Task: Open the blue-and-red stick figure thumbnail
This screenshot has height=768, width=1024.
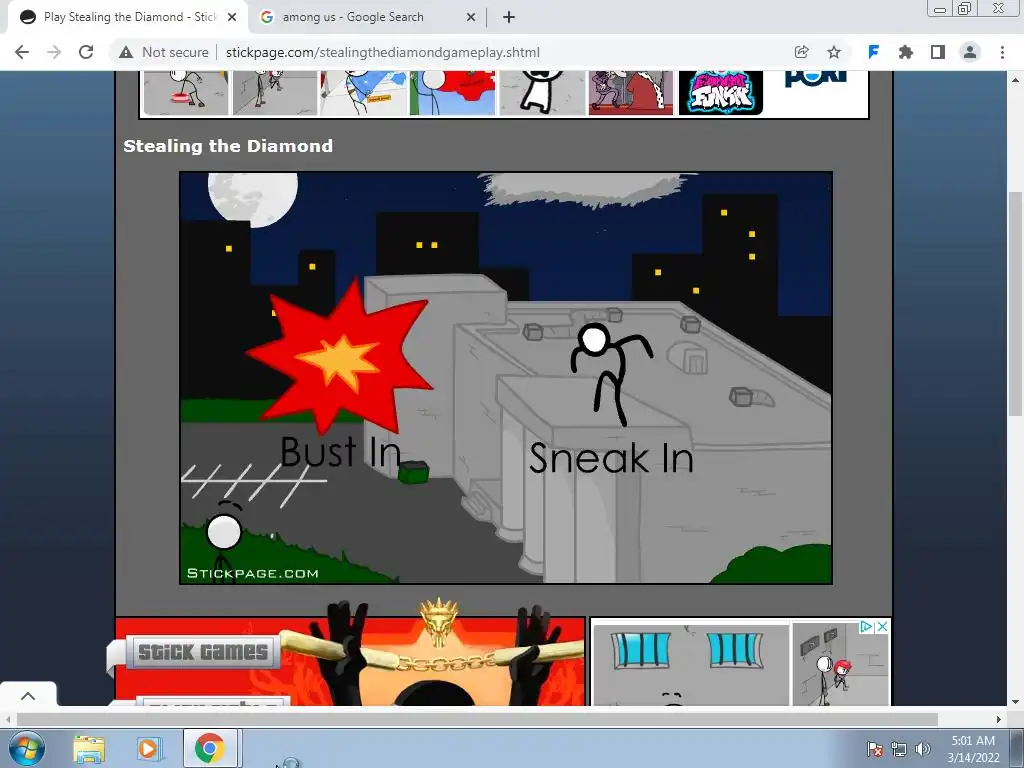Action: [453, 93]
